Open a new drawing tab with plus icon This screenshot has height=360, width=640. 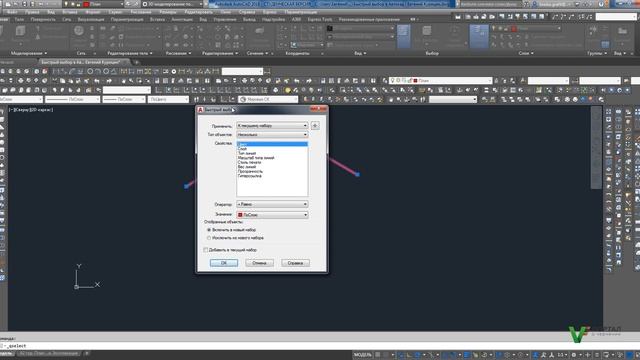137,62
